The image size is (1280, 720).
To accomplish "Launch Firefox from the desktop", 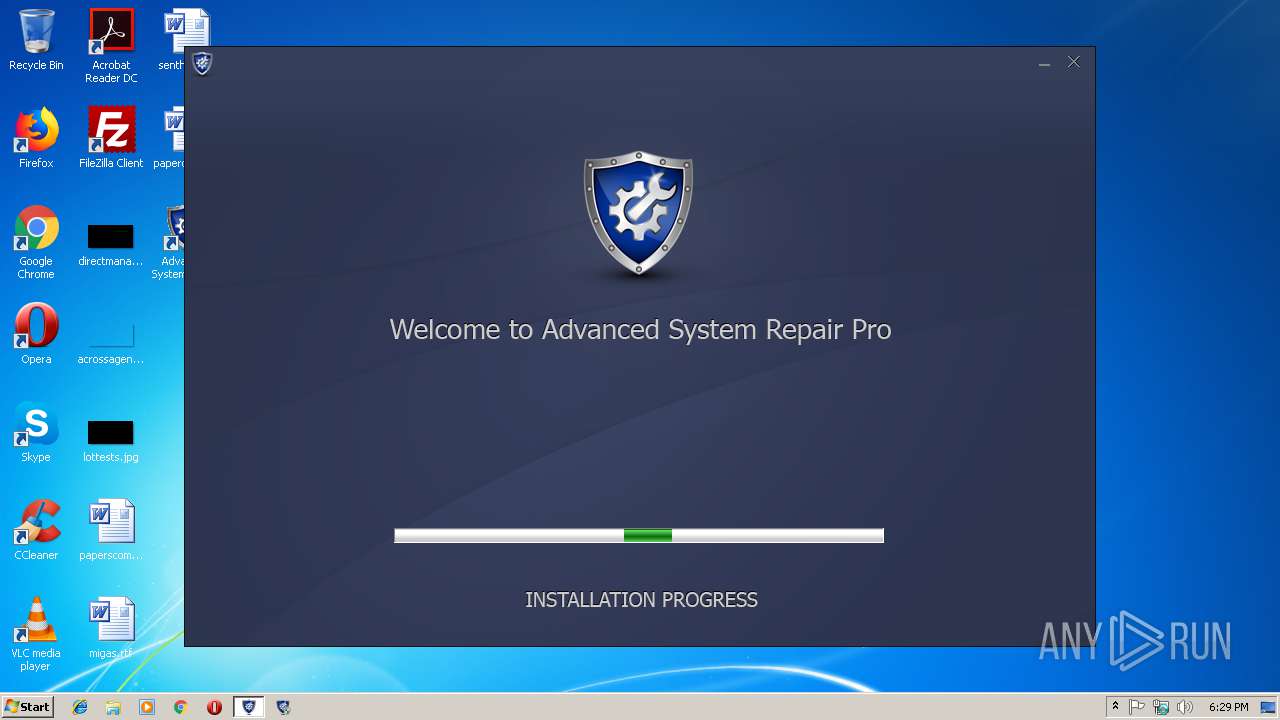I will pyautogui.click(x=36, y=138).
